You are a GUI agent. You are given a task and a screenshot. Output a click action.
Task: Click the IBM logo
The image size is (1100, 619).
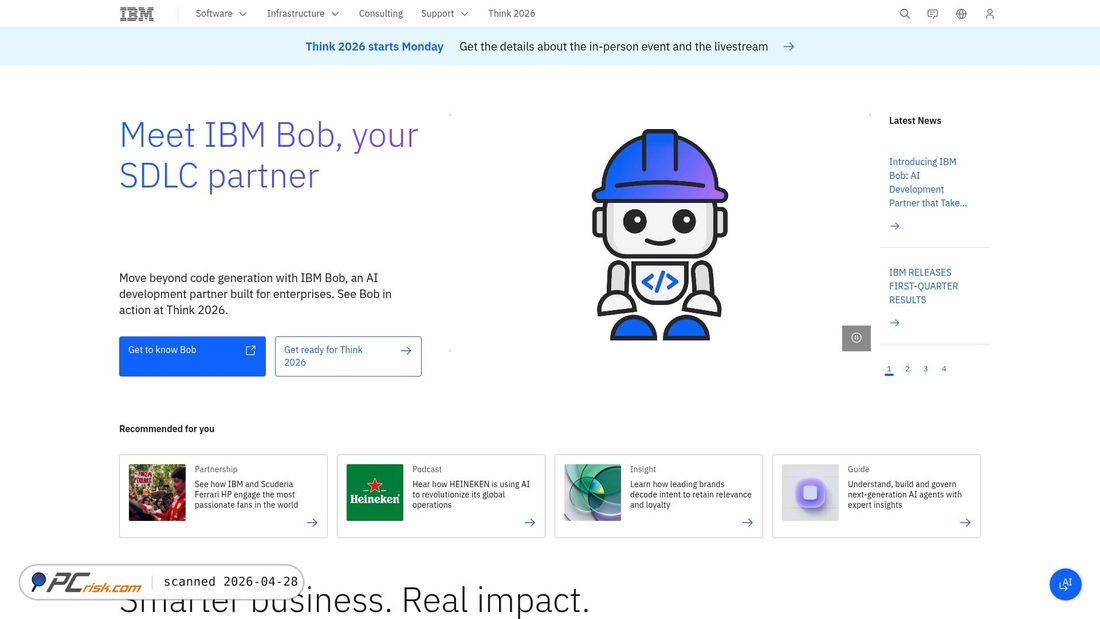pos(137,14)
